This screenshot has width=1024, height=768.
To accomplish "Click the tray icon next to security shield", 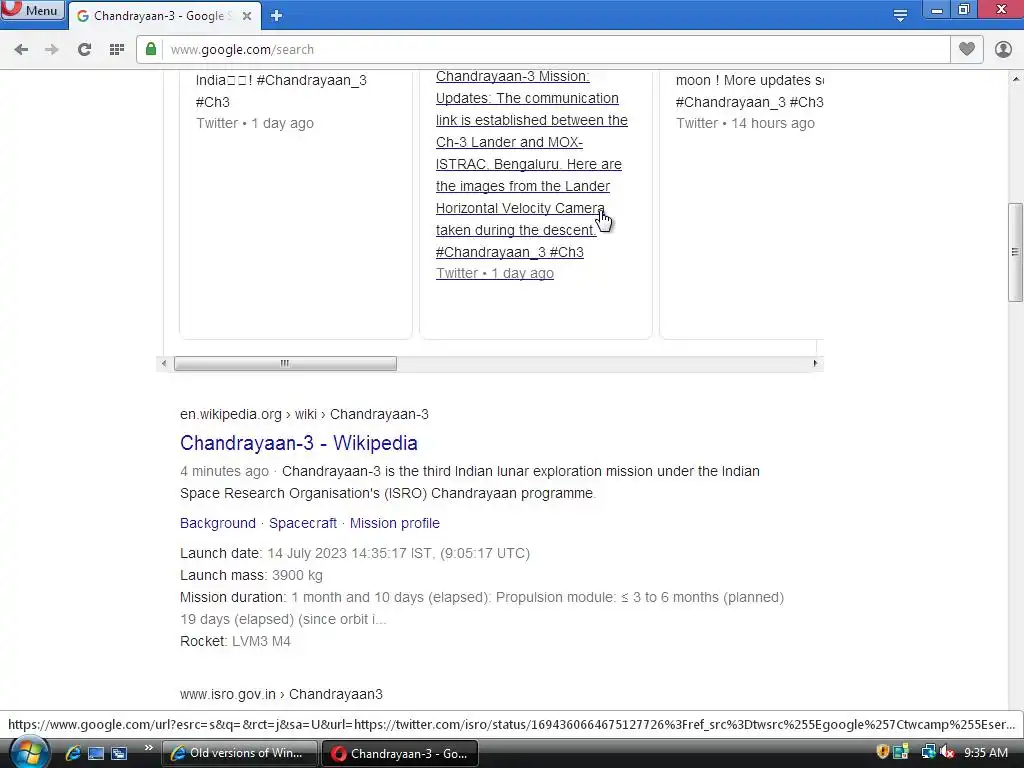I will pyautogui.click(x=901, y=752).
